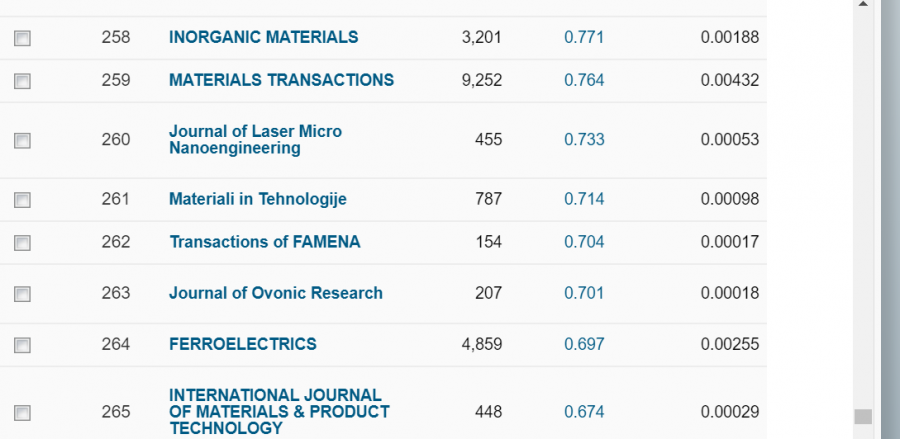The image size is (900, 439).
Task: Tick the Journal of Ovonic Research checkbox
Action: point(22,294)
